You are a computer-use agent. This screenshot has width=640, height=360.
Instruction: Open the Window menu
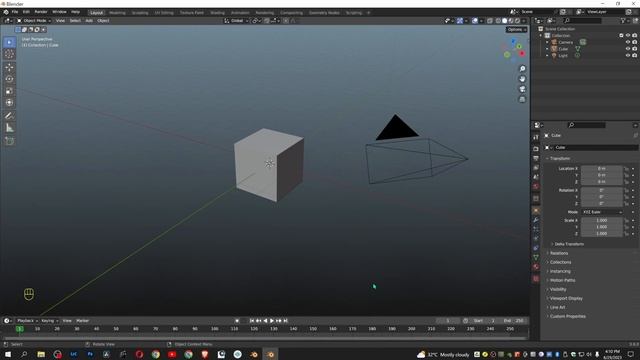pos(59,12)
